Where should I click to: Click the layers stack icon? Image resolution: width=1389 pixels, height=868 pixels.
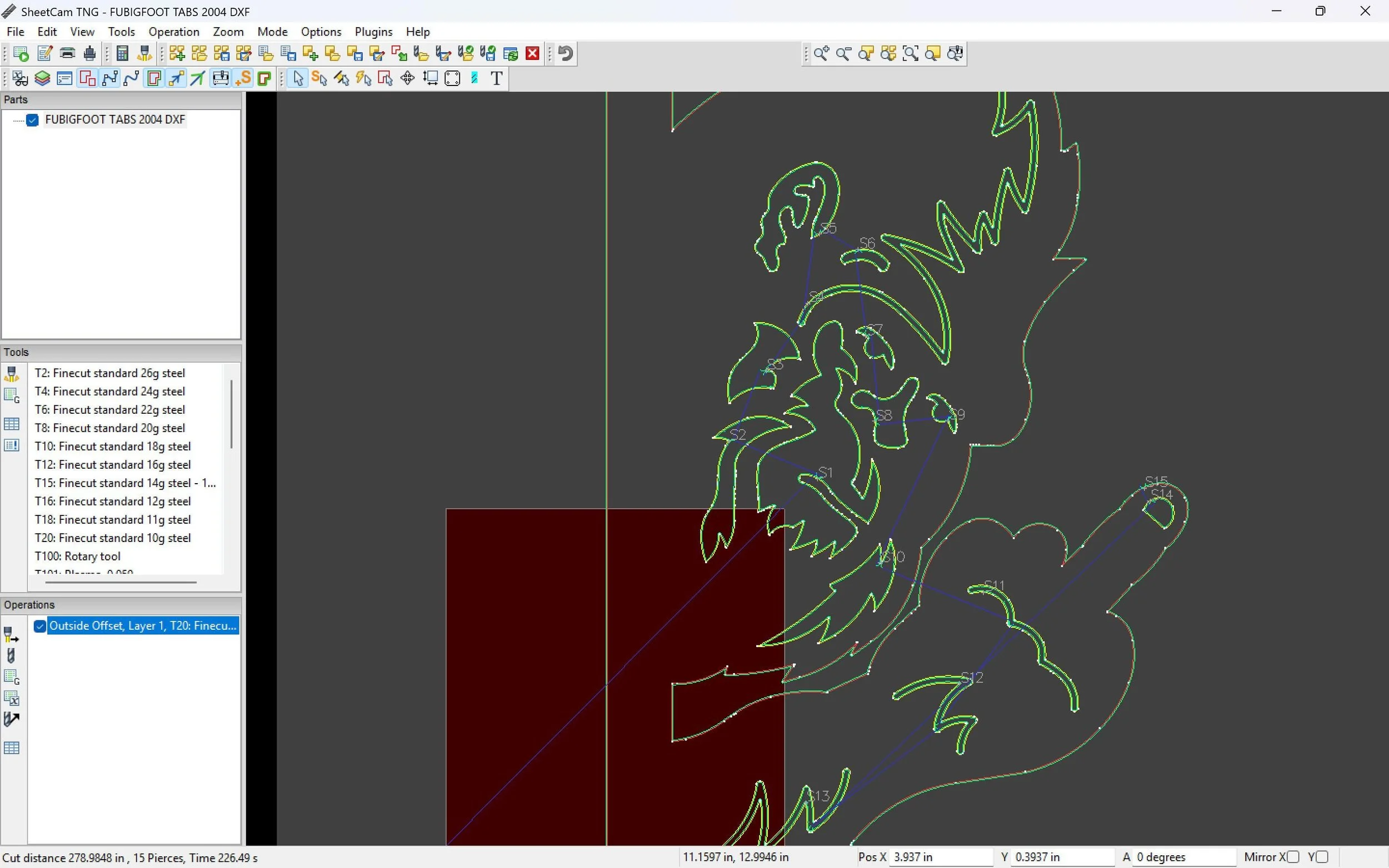42,78
